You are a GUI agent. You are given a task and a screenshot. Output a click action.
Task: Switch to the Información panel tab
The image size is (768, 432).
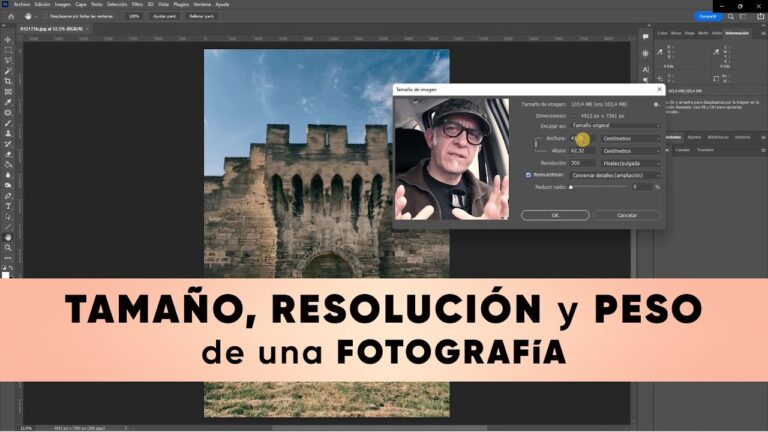tap(736, 33)
